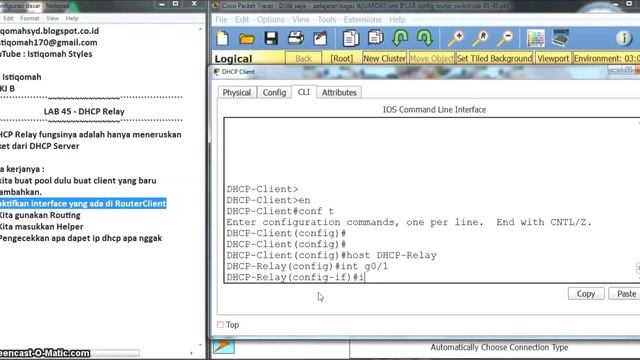Click the 'Kita gunakan Routing' line
640x360 pixels.
40,215
